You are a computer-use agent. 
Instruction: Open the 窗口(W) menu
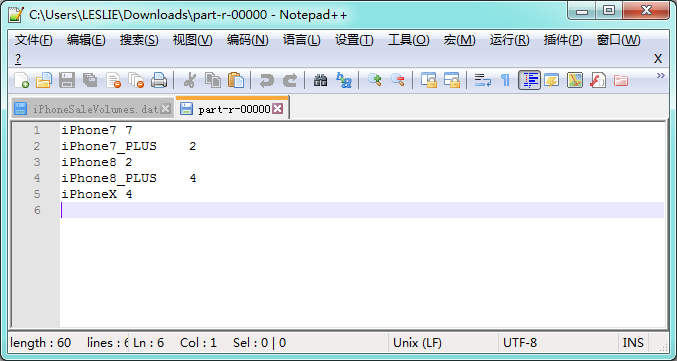click(x=618, y=41)
